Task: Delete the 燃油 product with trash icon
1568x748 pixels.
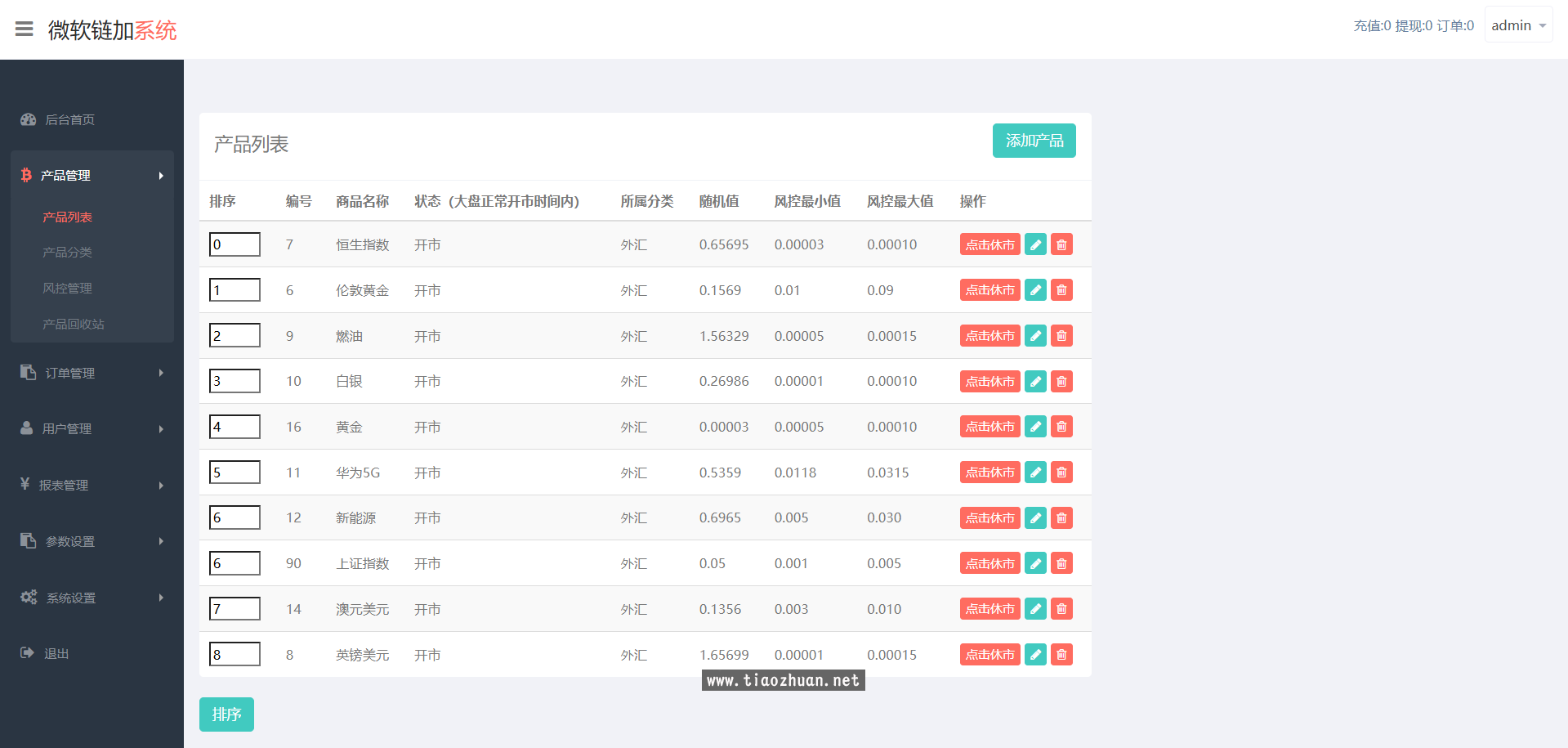Action: [1061, 335]
